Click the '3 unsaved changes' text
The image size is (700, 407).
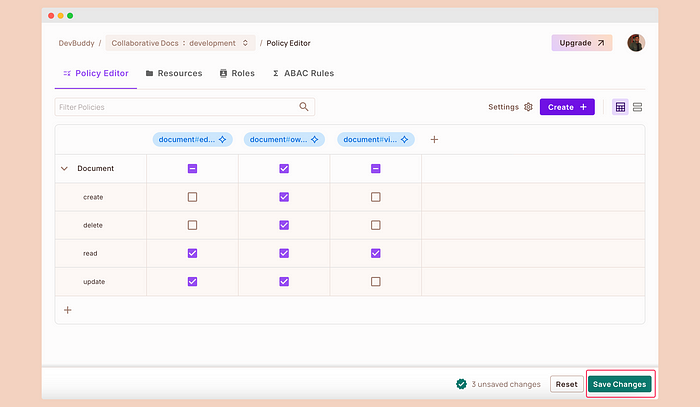pyautogui.click(x=506, y=384)
